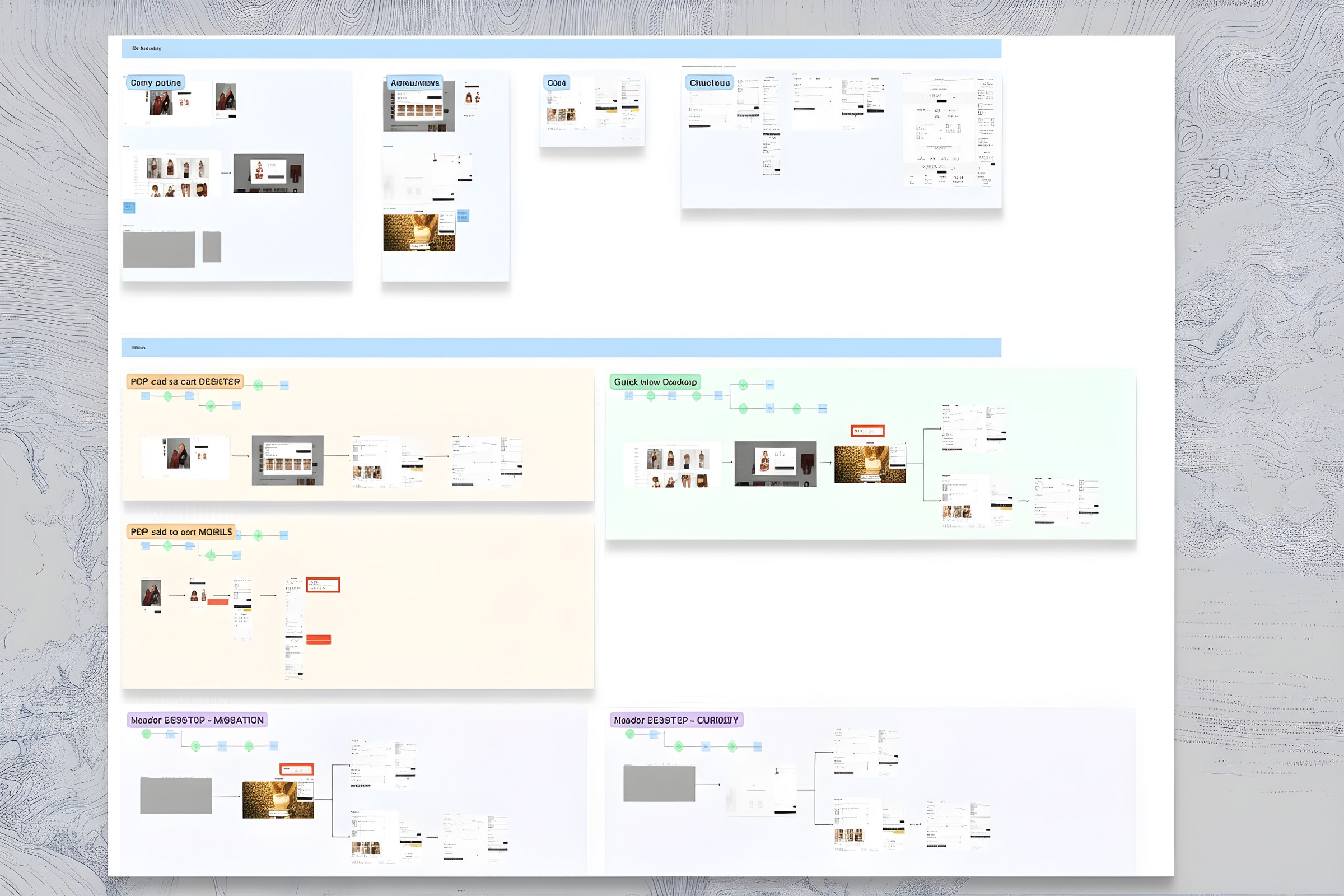The width and height of the screenshot is (1344, 896).
Task: Open knitted sweater image in Aumunmova section
Action: coord(419,232)
